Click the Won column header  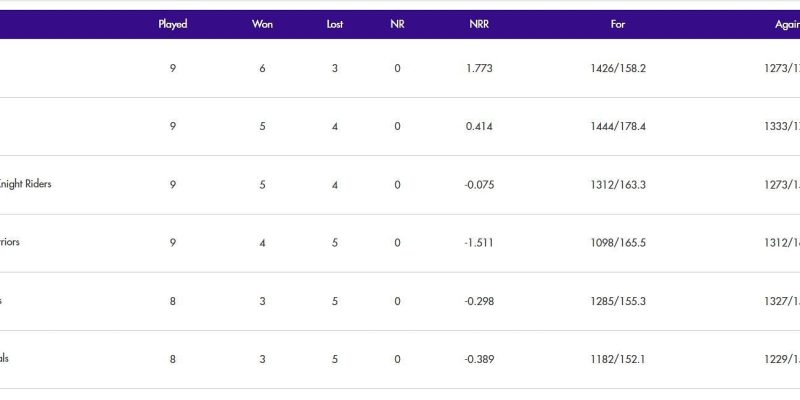coord(262,24)
